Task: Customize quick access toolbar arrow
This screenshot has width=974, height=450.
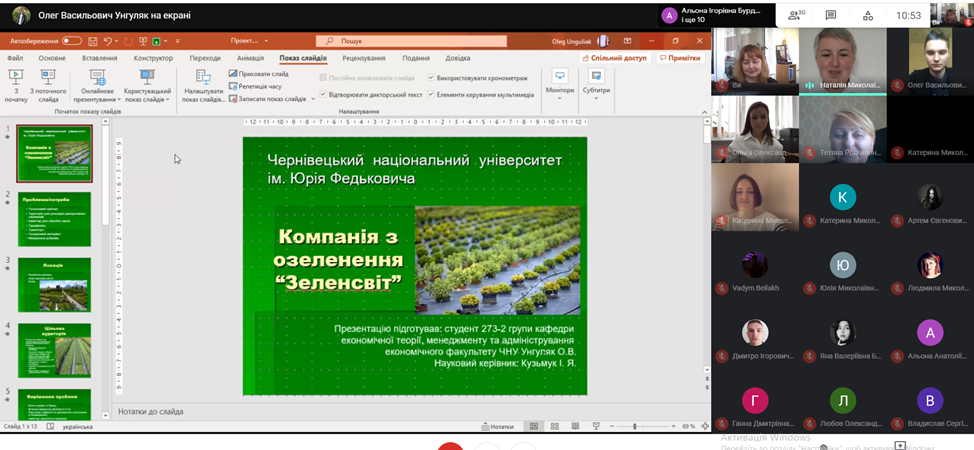Action: point(177,41)
